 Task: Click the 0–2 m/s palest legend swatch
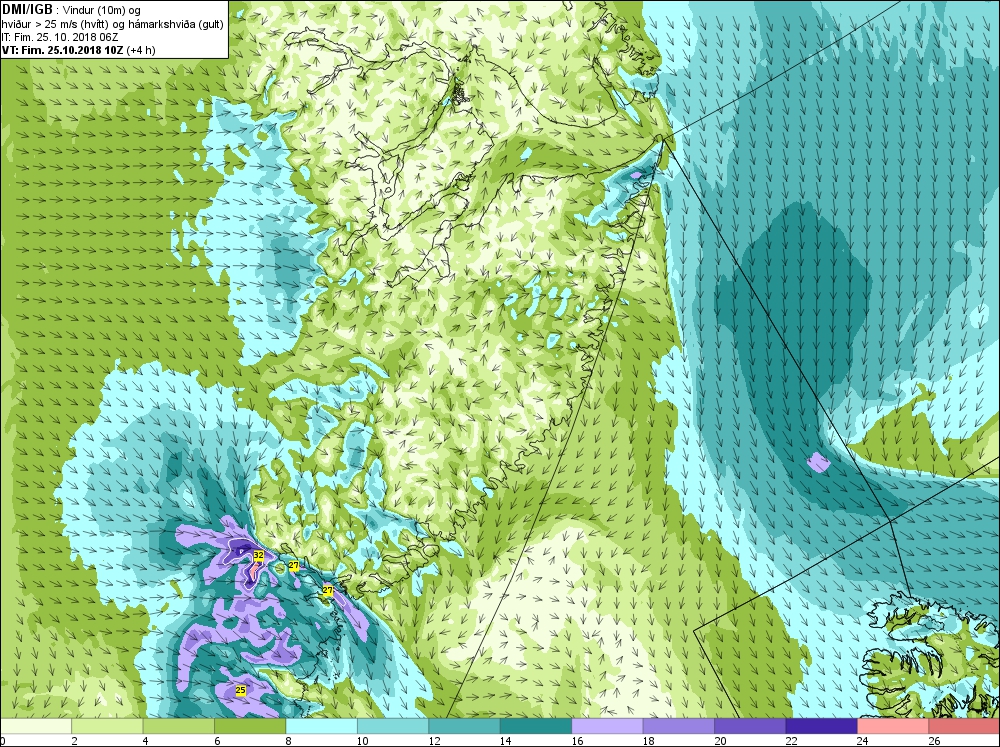36,727
